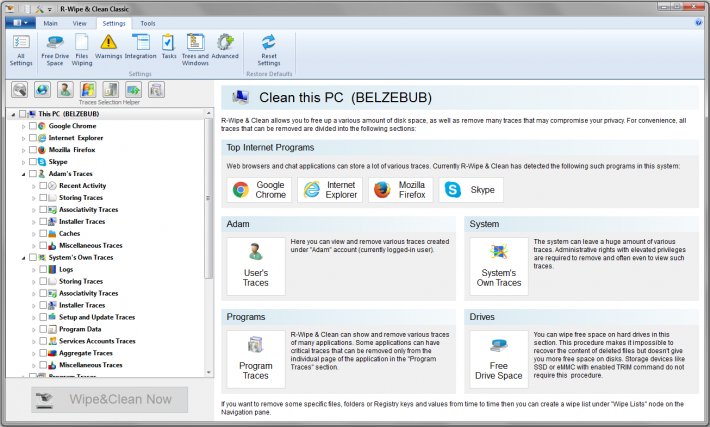Screen dimensions: 710x427
Task: Collapse the Adam's Traces node
Action: 23,174
